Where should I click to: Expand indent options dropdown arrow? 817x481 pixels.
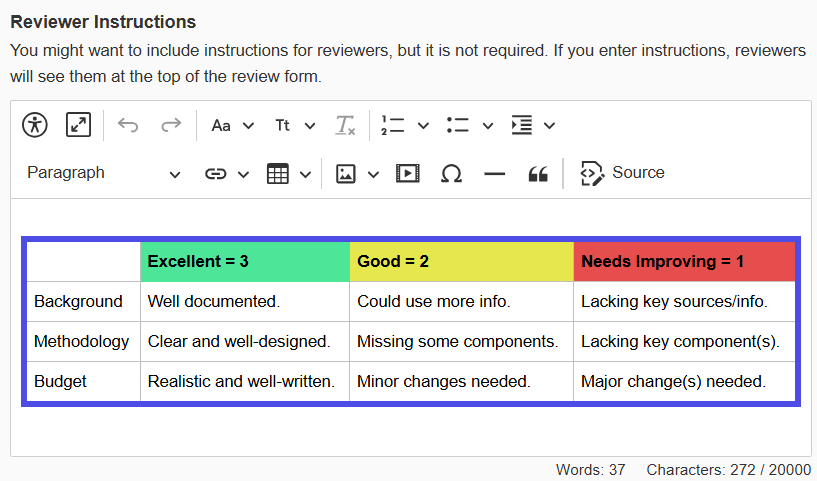pyautogui.click(x=549, y=126)
